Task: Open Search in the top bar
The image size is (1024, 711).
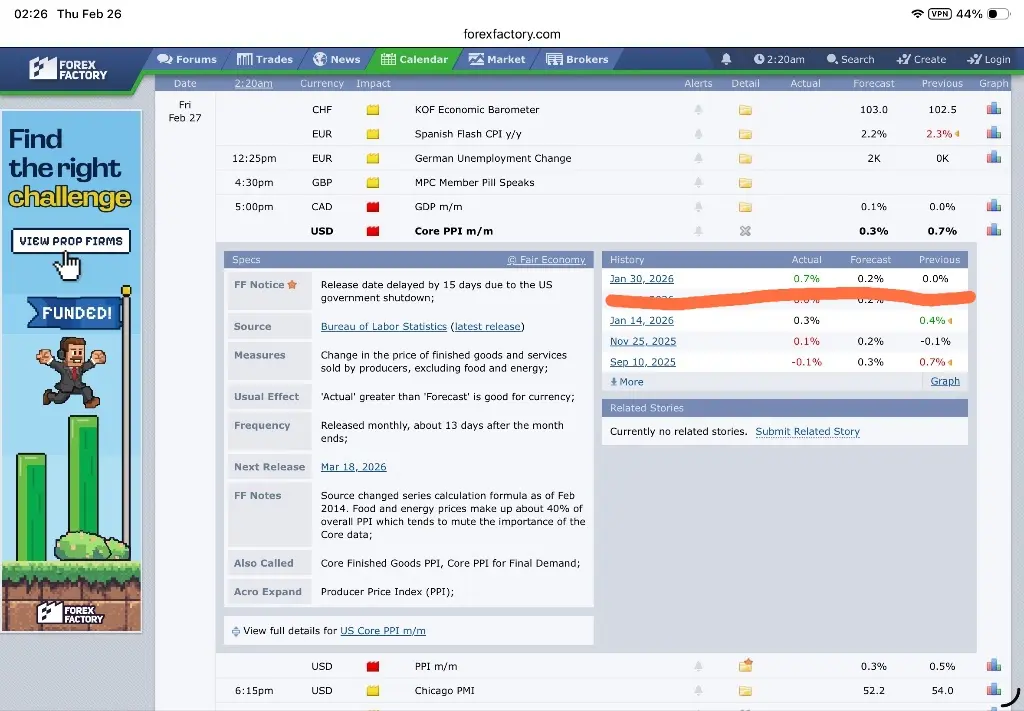Action: point(850,59)
